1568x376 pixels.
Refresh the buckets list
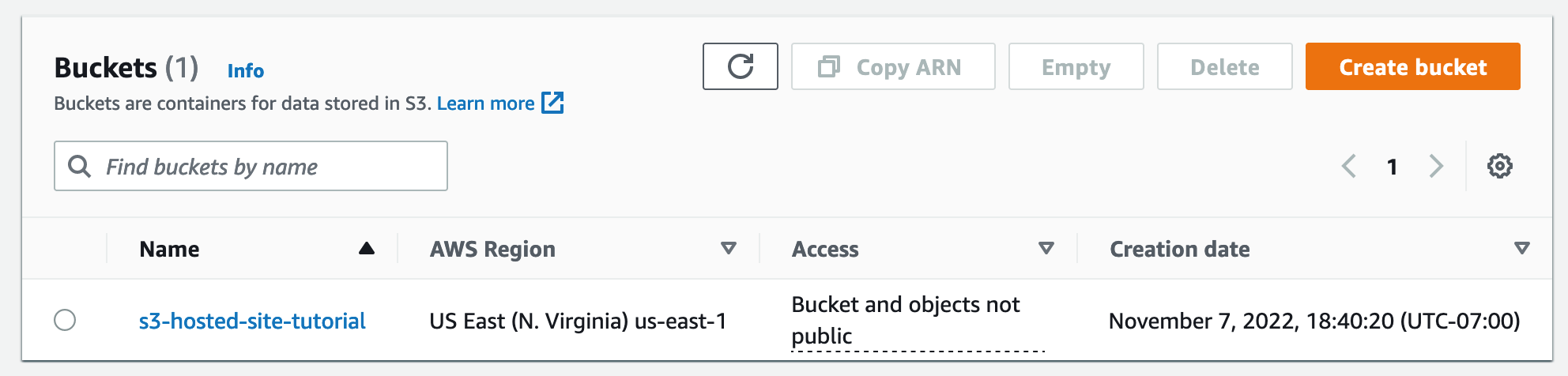(x=740, y=66)
